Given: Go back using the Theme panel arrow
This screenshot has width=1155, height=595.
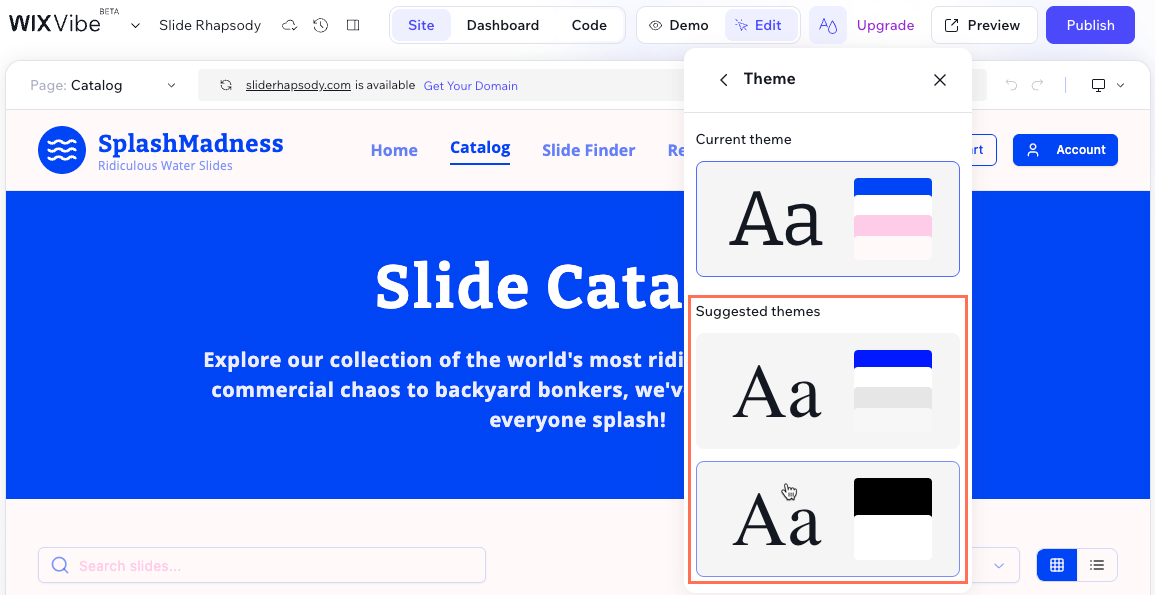Looking at the screenshot, I should (x=723, y=80).
